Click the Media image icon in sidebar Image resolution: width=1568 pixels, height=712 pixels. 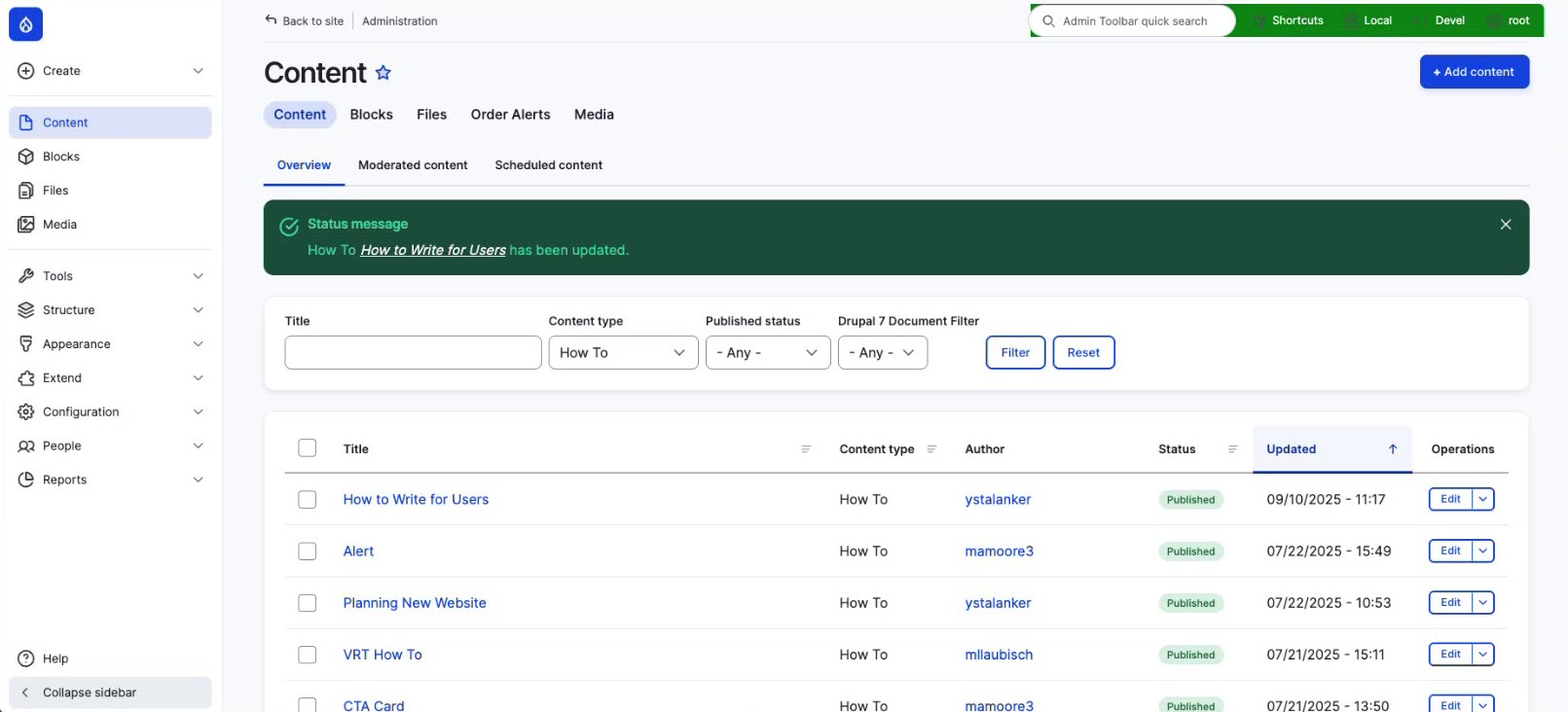(26, 225)
